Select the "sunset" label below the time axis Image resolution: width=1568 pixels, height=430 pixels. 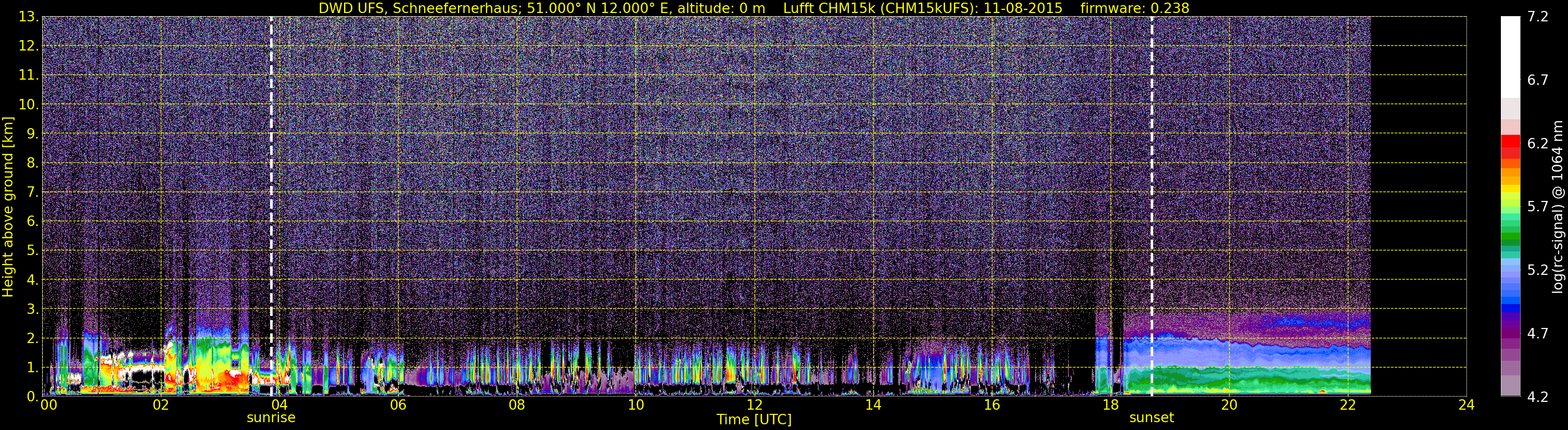click(x=1152, y=418)
